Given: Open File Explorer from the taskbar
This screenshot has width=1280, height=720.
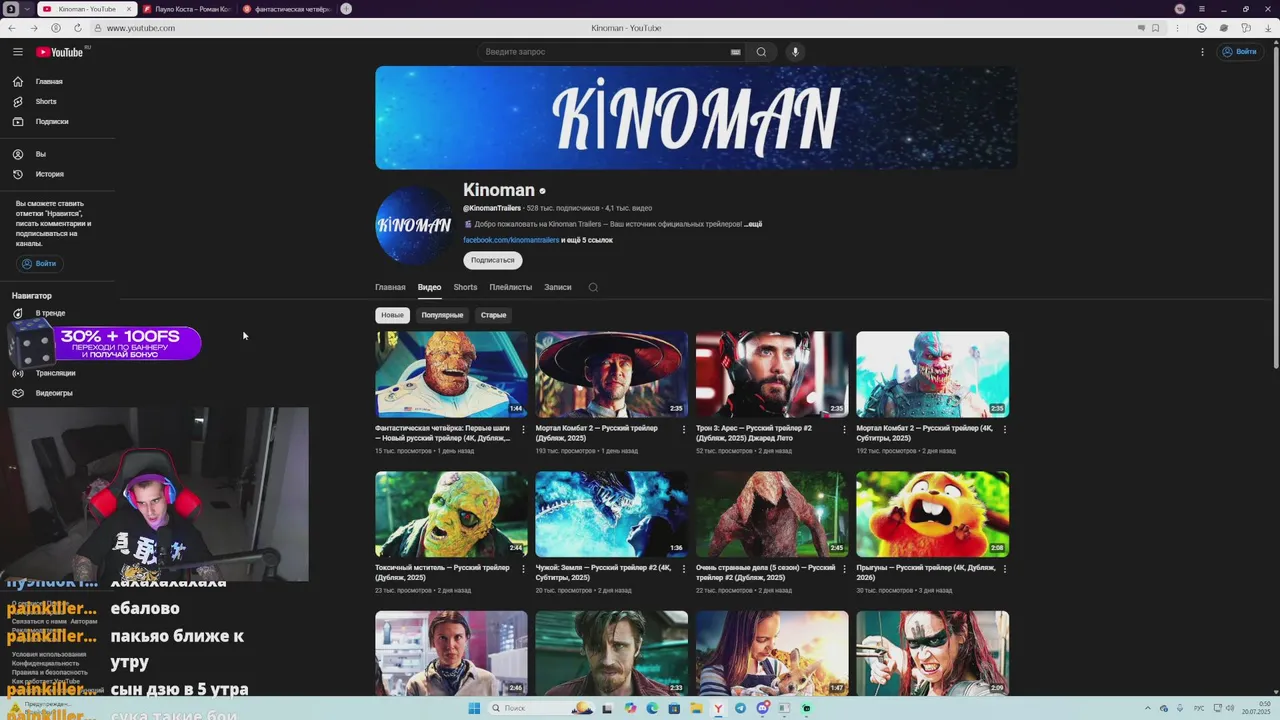Looking at the screenshot, I should pos(696,708).
